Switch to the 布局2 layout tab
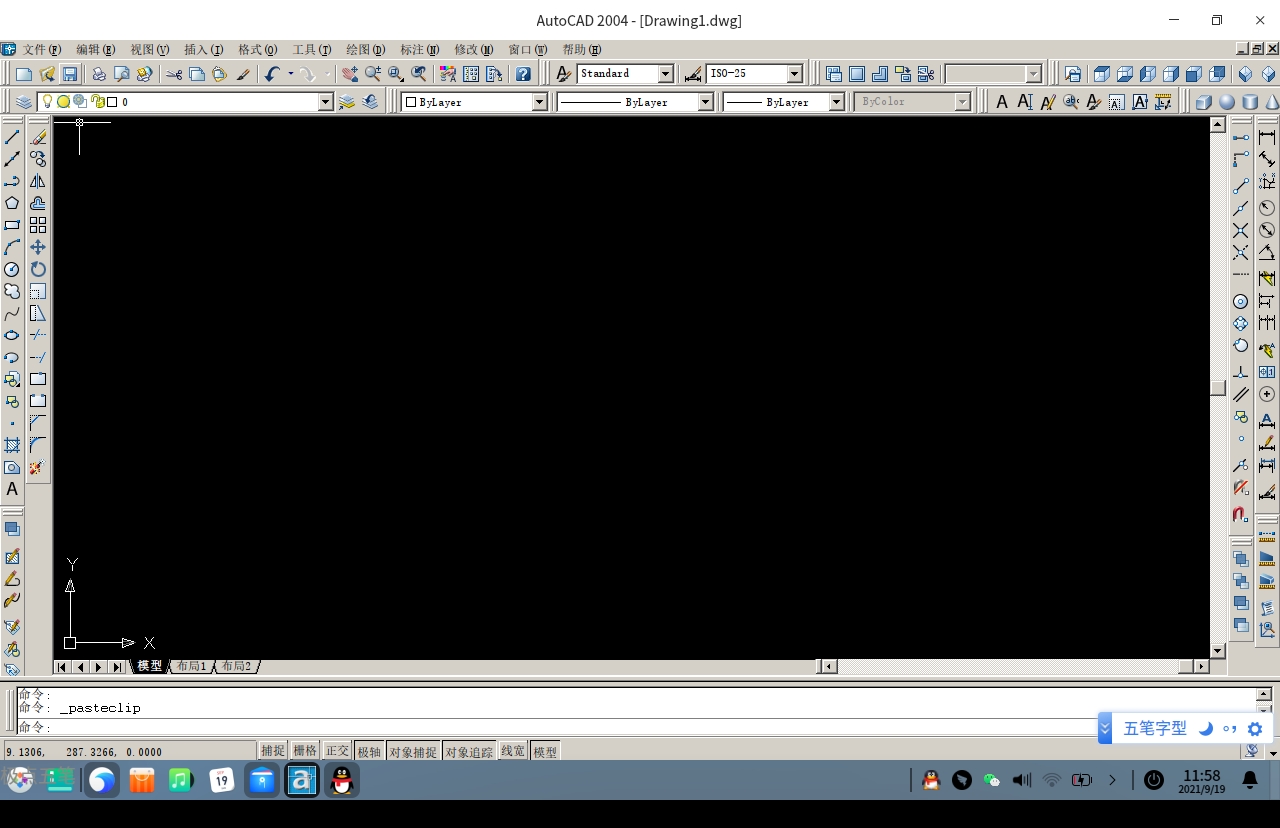Screen dimensions: 1280x828 coord(237,666)
